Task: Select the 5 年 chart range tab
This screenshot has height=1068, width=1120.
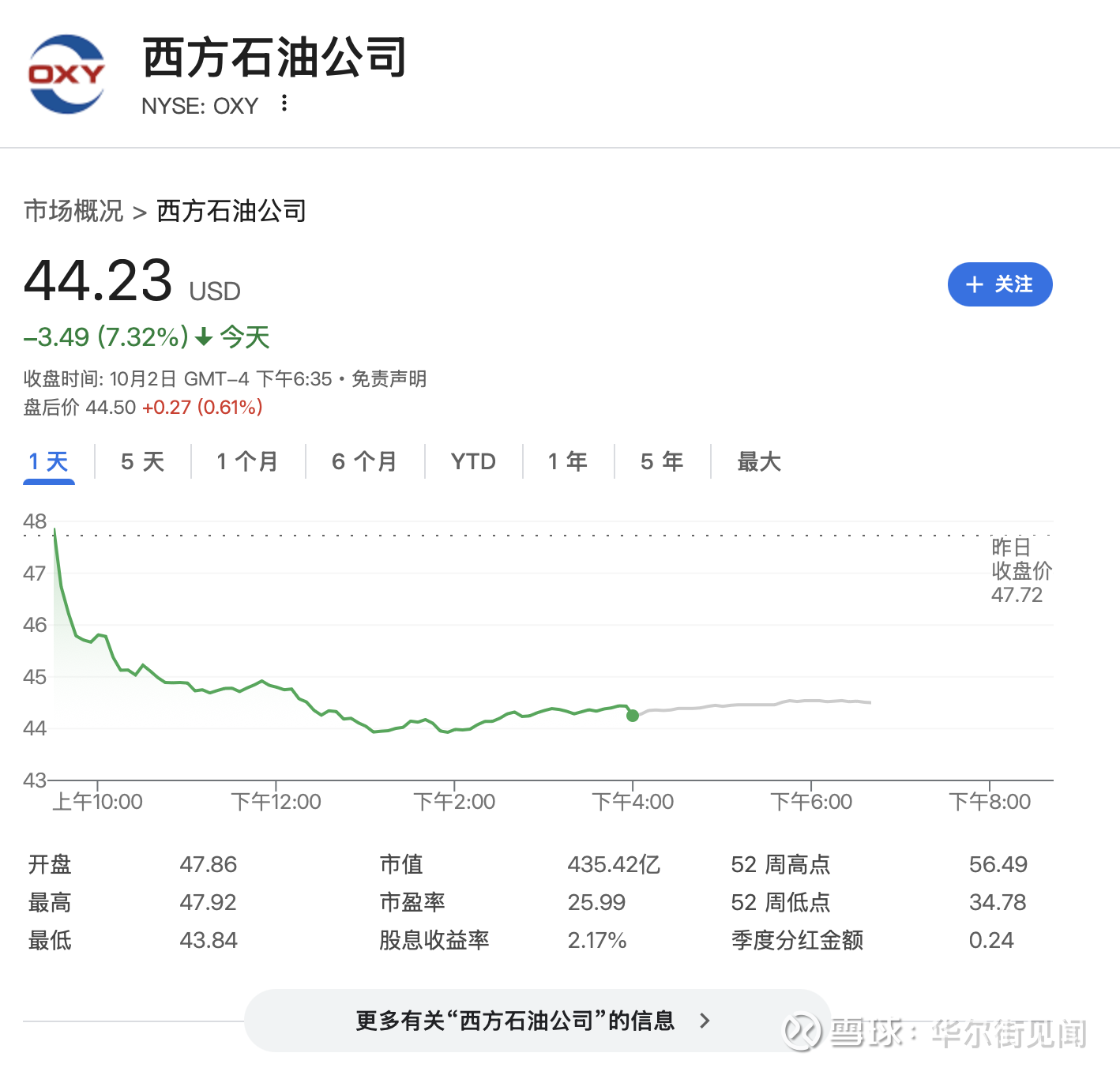Action: (x=662, y=461)
